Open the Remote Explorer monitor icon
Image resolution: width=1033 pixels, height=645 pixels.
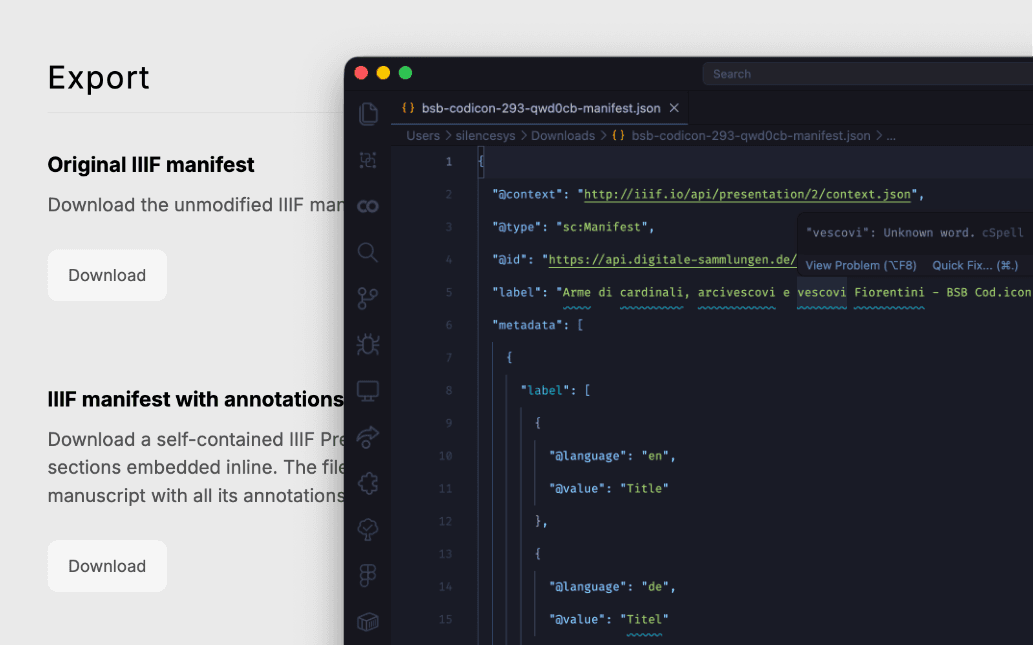(x=368, y=390)
